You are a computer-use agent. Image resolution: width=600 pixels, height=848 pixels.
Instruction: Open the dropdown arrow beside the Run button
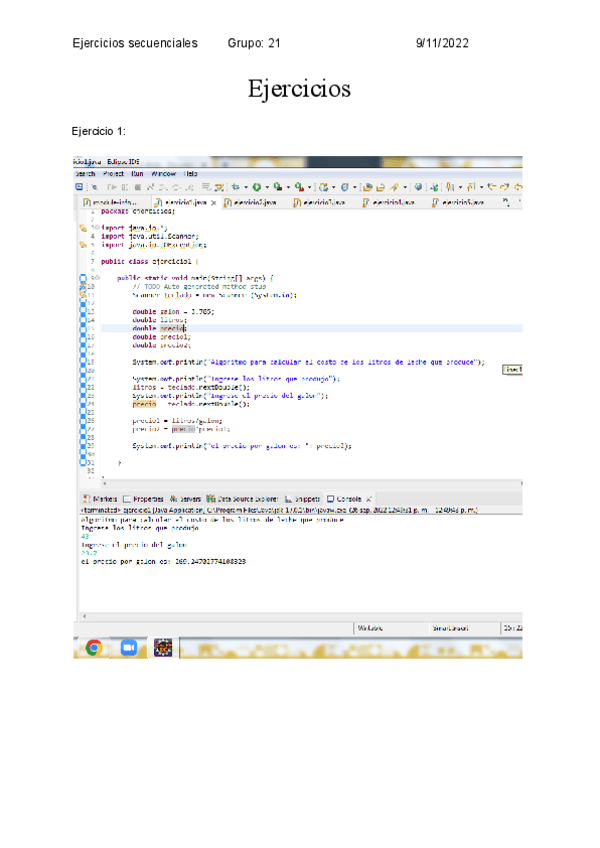pyautogui.click(x=267, y=187)
